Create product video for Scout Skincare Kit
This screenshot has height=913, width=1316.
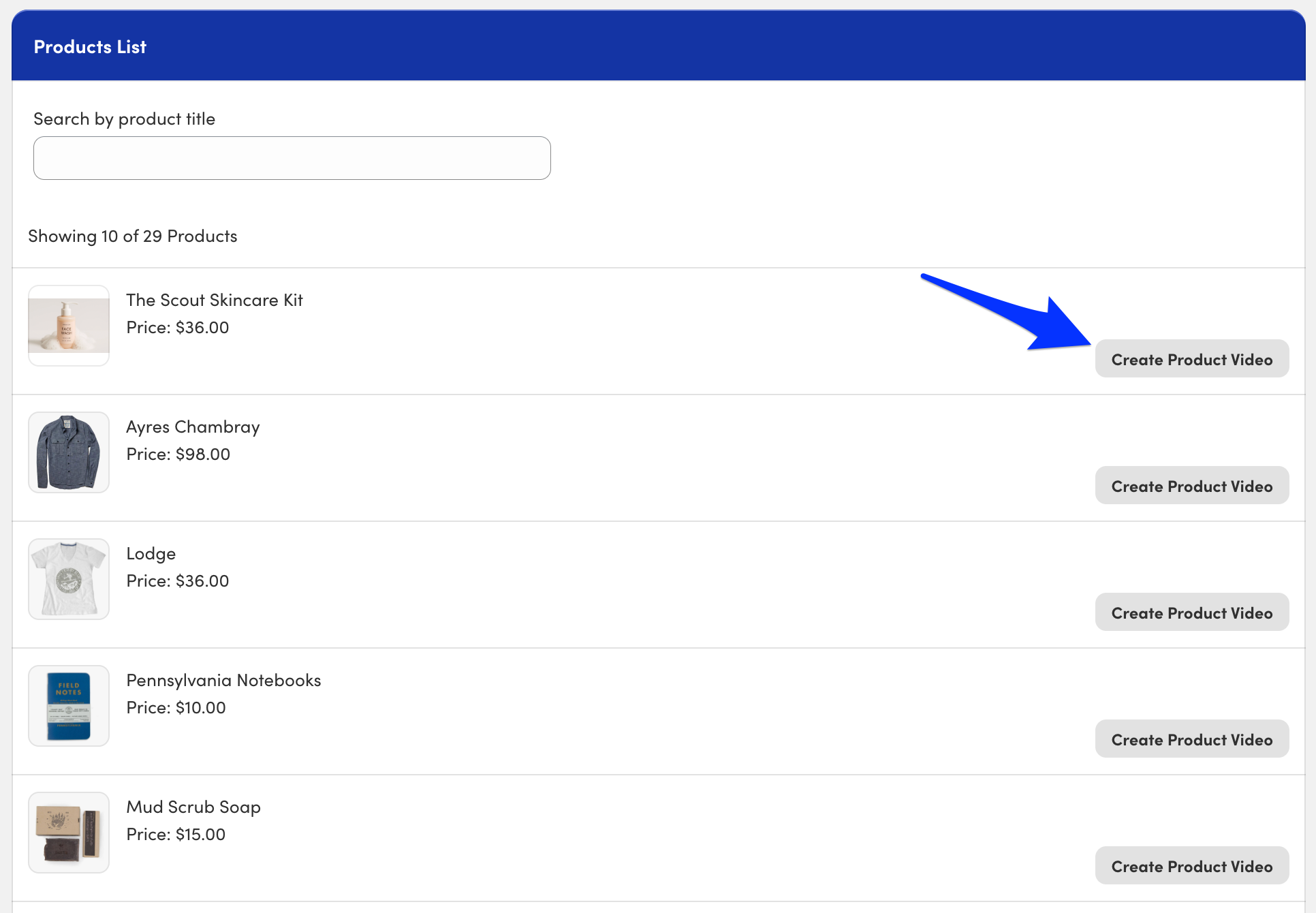[x=1191, y=359]
